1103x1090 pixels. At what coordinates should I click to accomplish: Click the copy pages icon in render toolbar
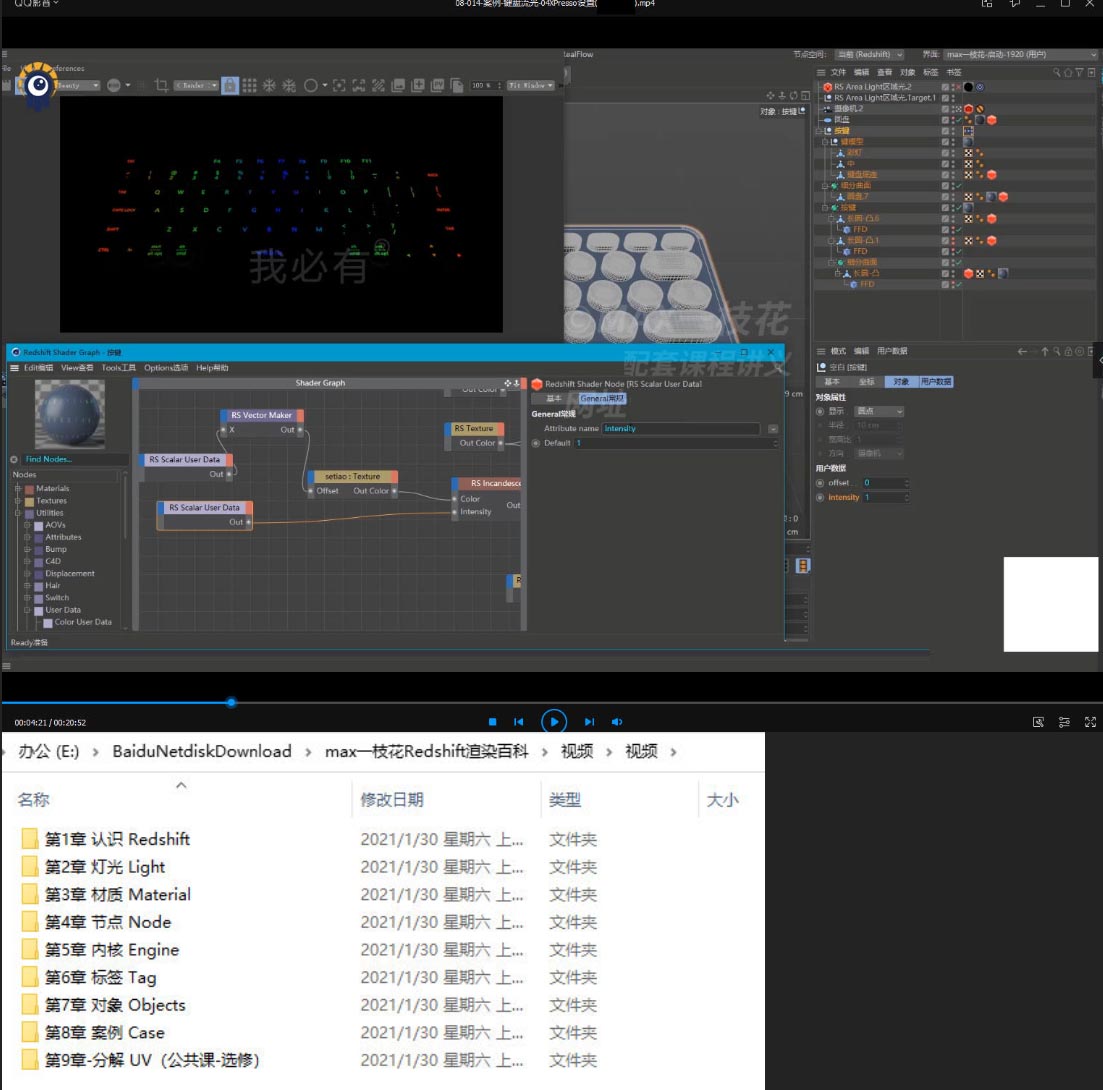pyautogui.click(x=457, y=85)
